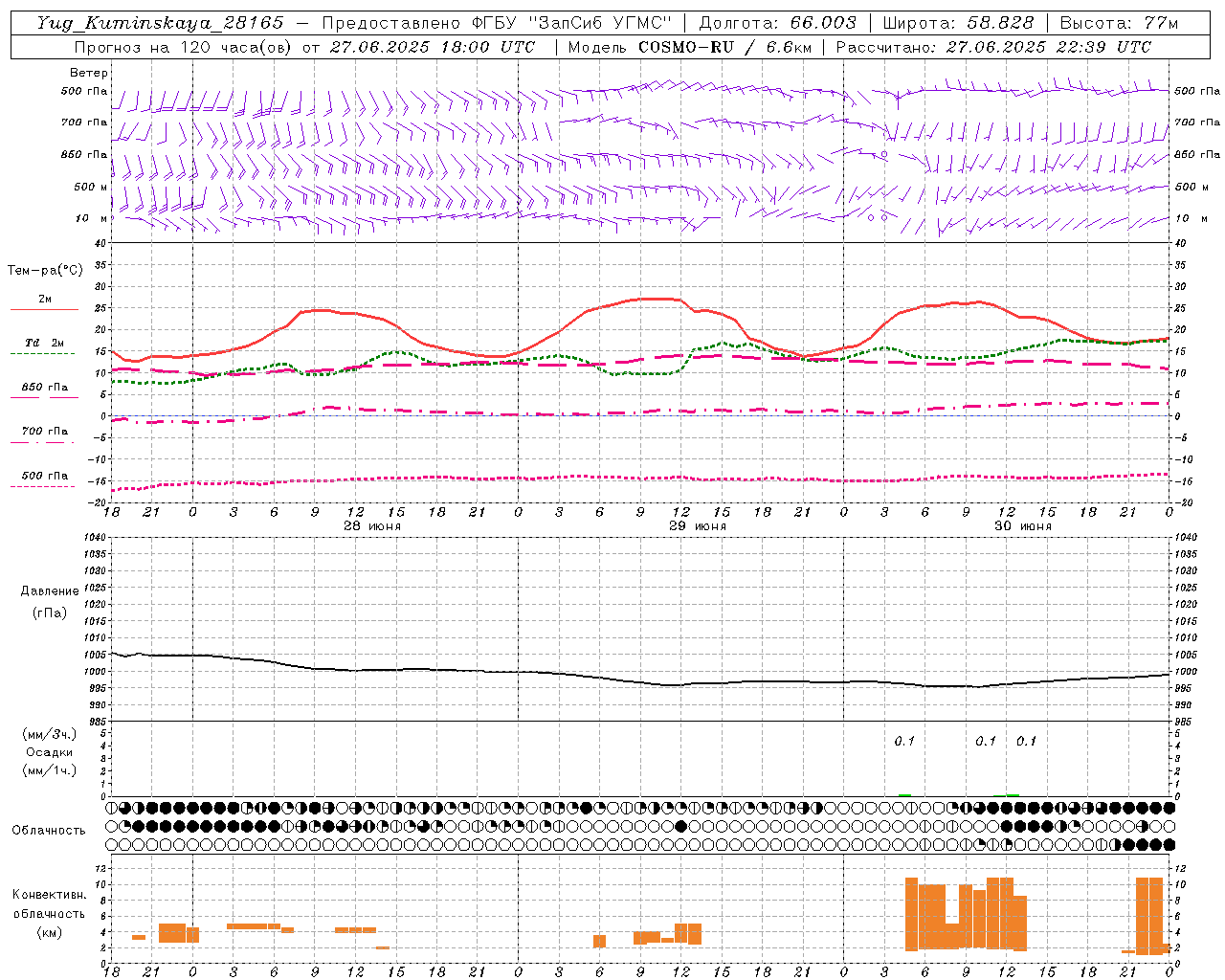Screen dimensions: 1225x980
Task: Click the dotted pink line sample under legend '500 гПа'
Action: point(44,486)
